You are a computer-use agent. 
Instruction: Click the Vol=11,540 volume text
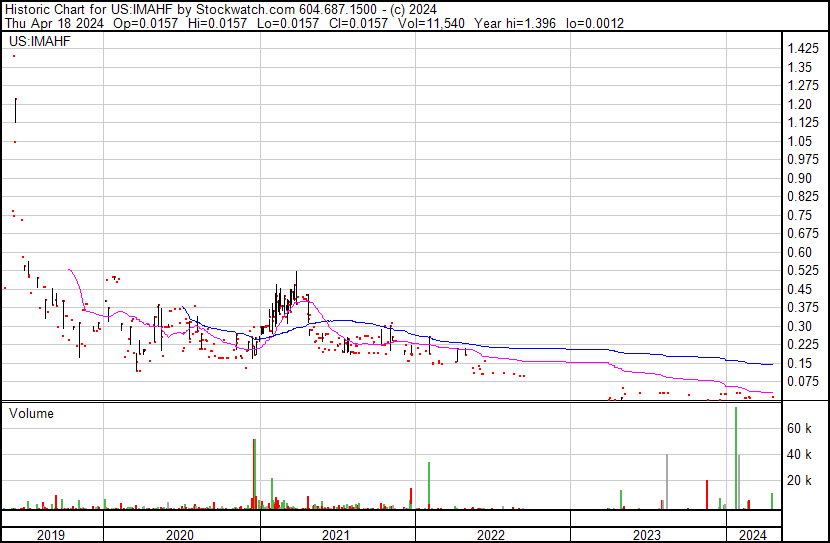click(431, 23)
